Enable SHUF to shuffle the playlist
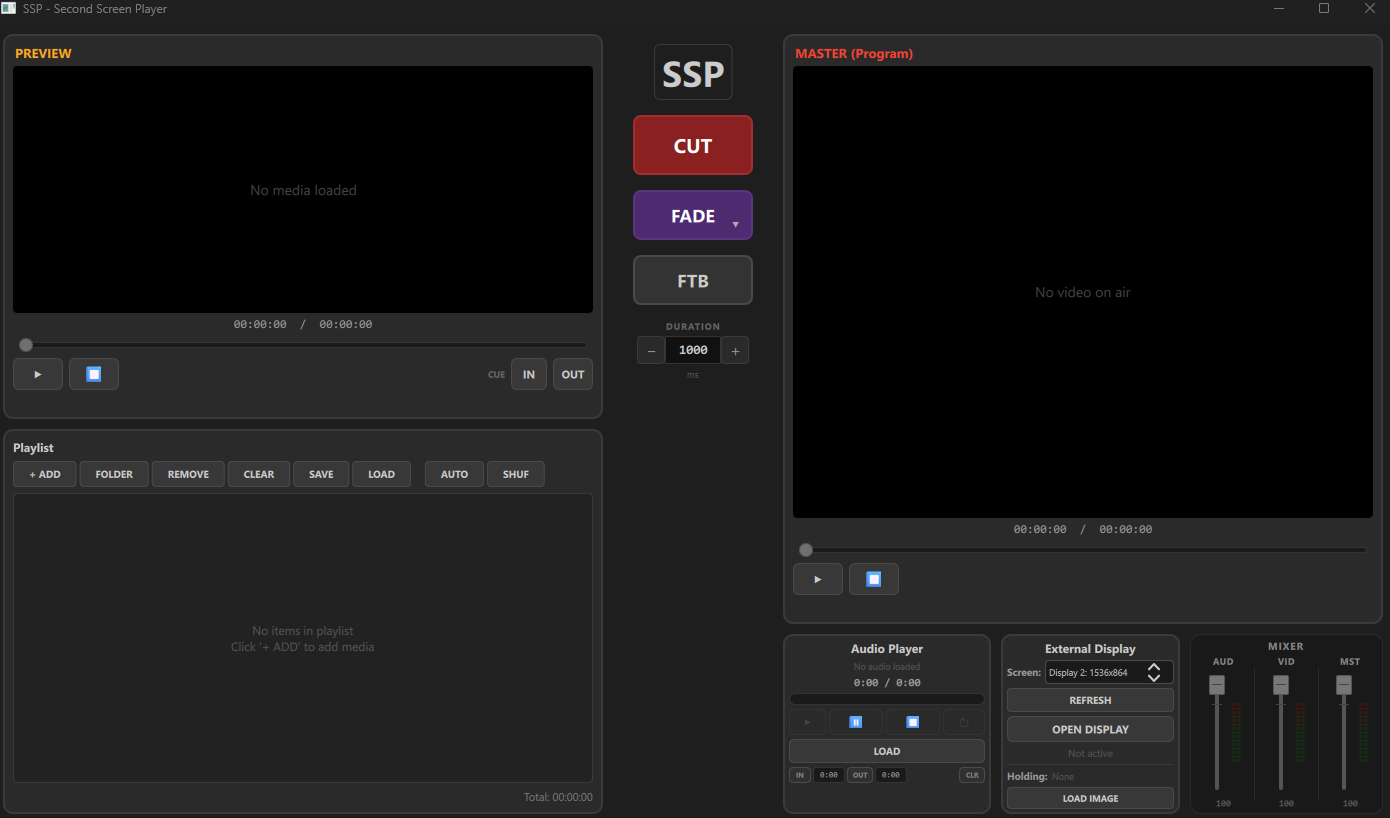 click(515, 474)
